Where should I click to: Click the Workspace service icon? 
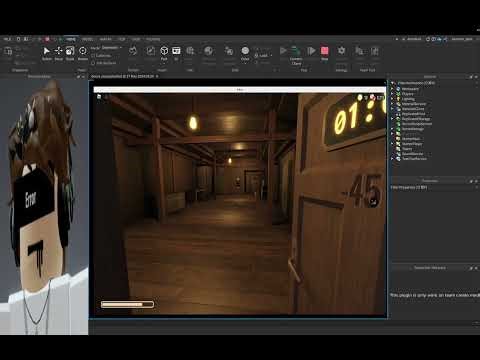[398, 89]
